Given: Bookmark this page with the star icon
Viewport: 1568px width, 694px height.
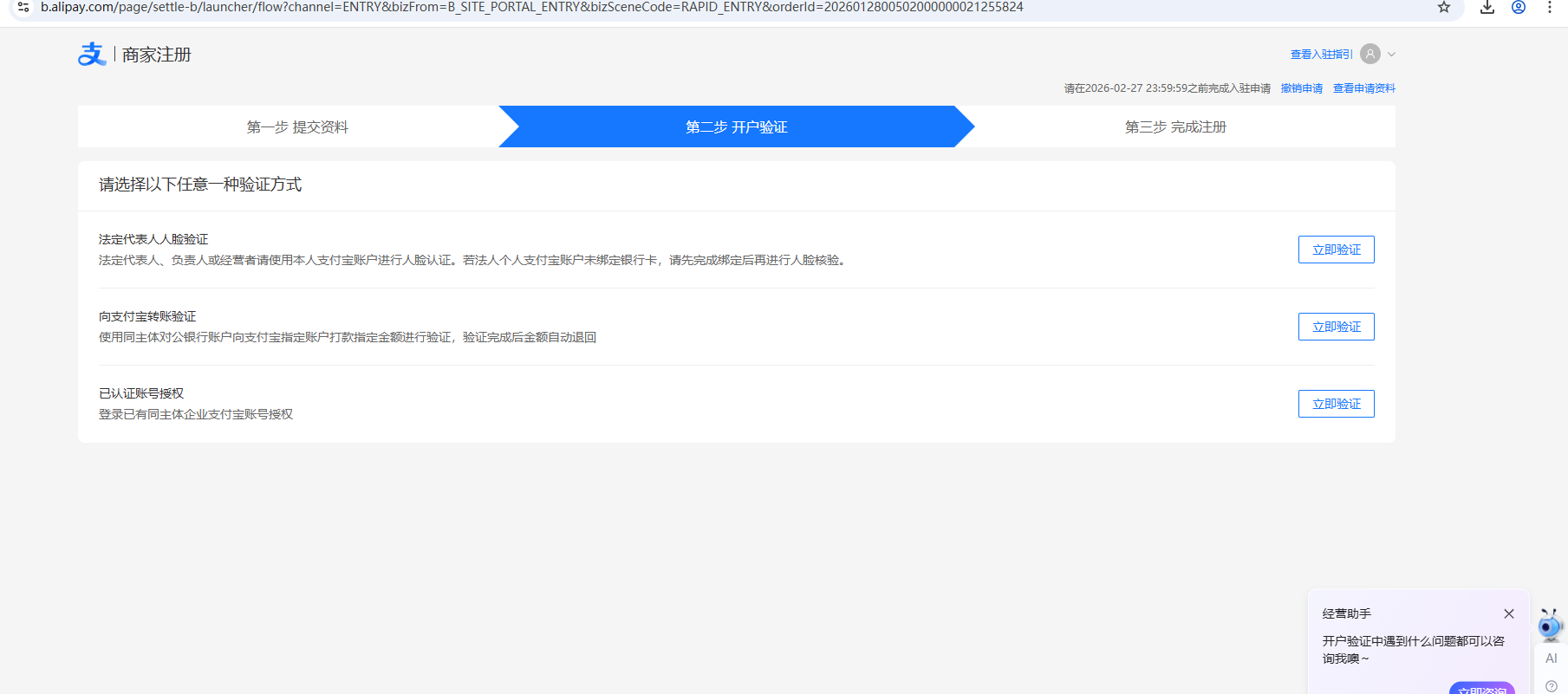Looking at the screenshot, I should pos(1444,8).
